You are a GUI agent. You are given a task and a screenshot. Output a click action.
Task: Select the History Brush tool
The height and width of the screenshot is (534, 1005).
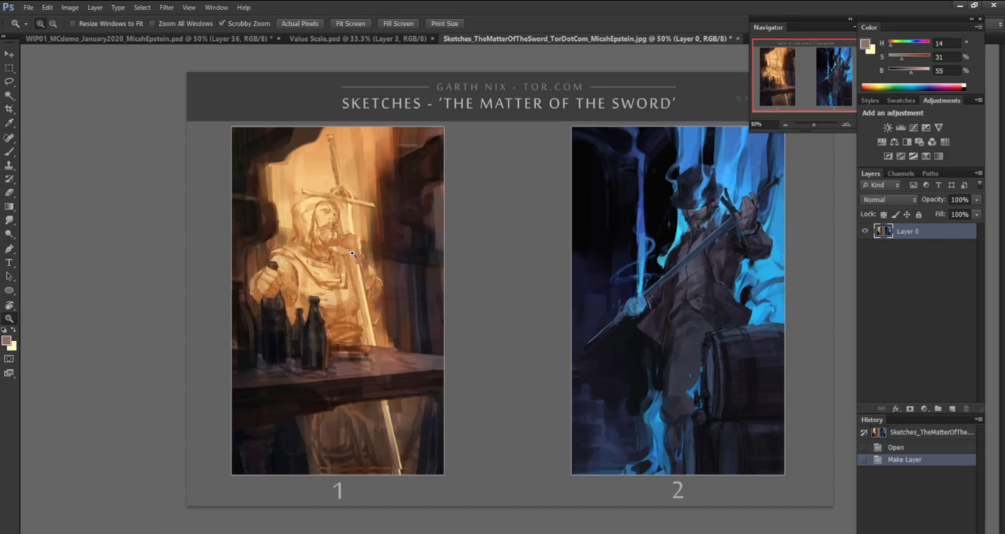(9, 179)
